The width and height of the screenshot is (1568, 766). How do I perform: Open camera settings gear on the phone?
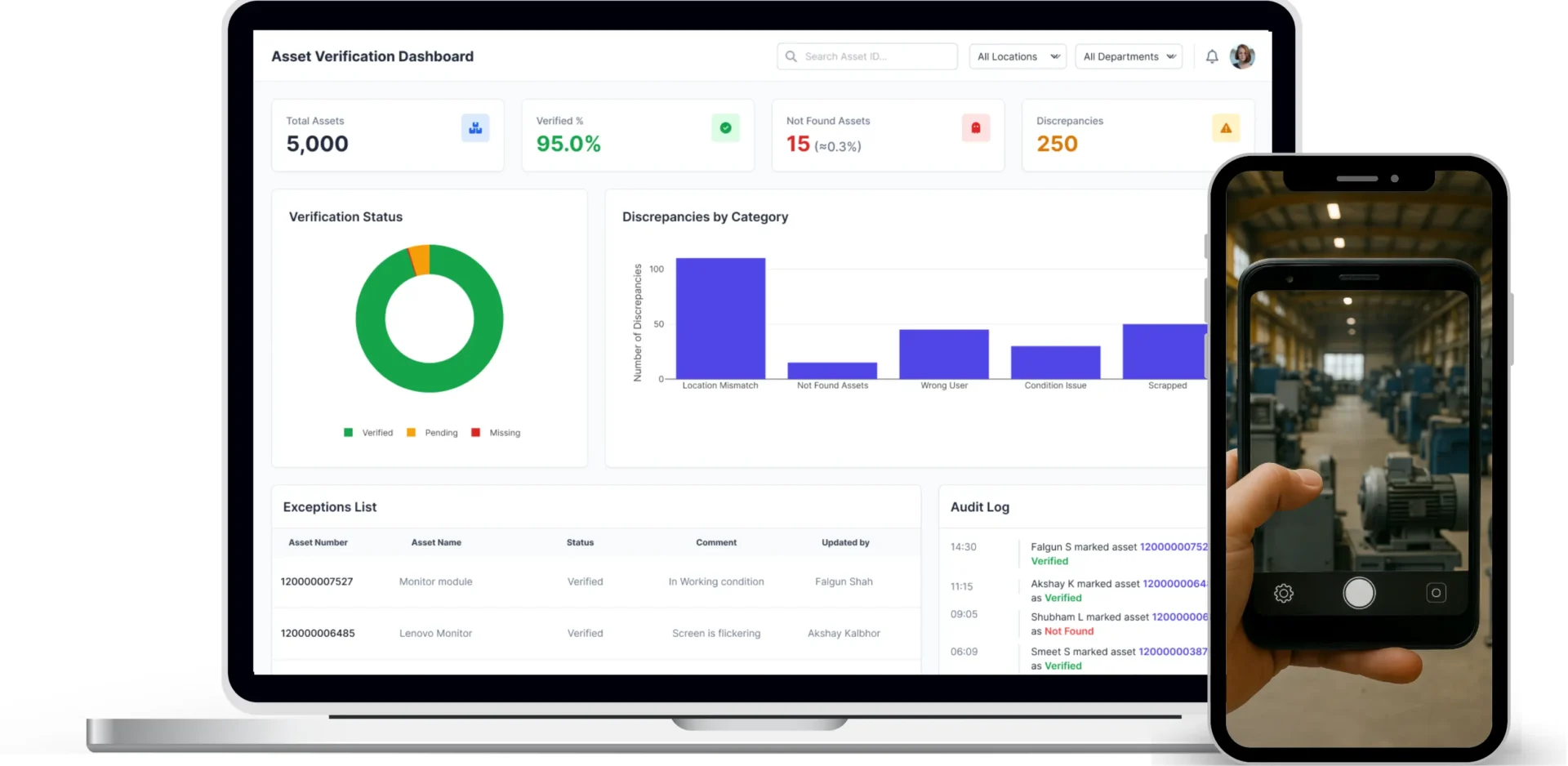(1283, 593)
